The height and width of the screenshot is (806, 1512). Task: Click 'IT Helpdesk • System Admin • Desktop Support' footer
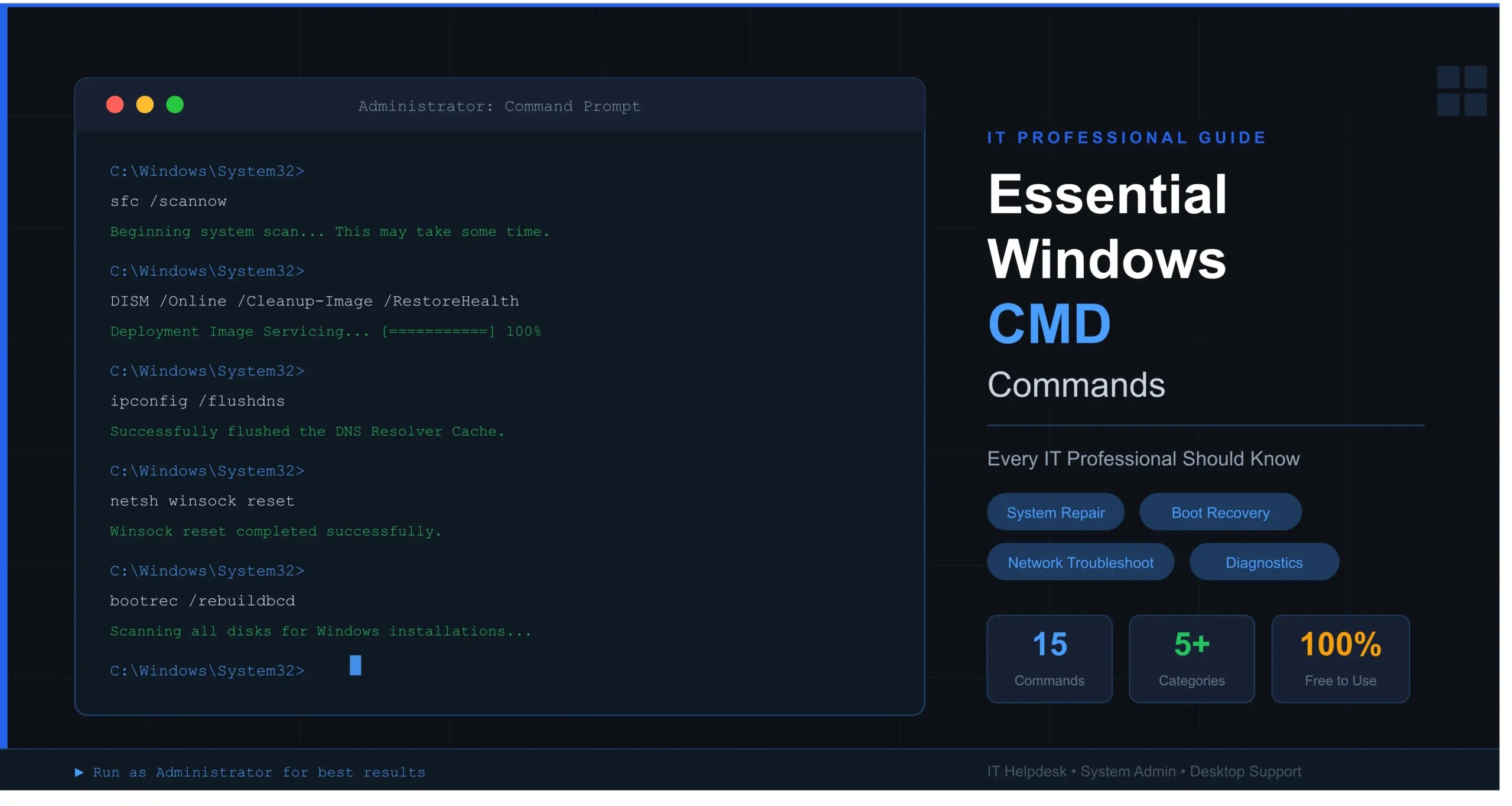pyautogui.click(x=1144, y=771)
